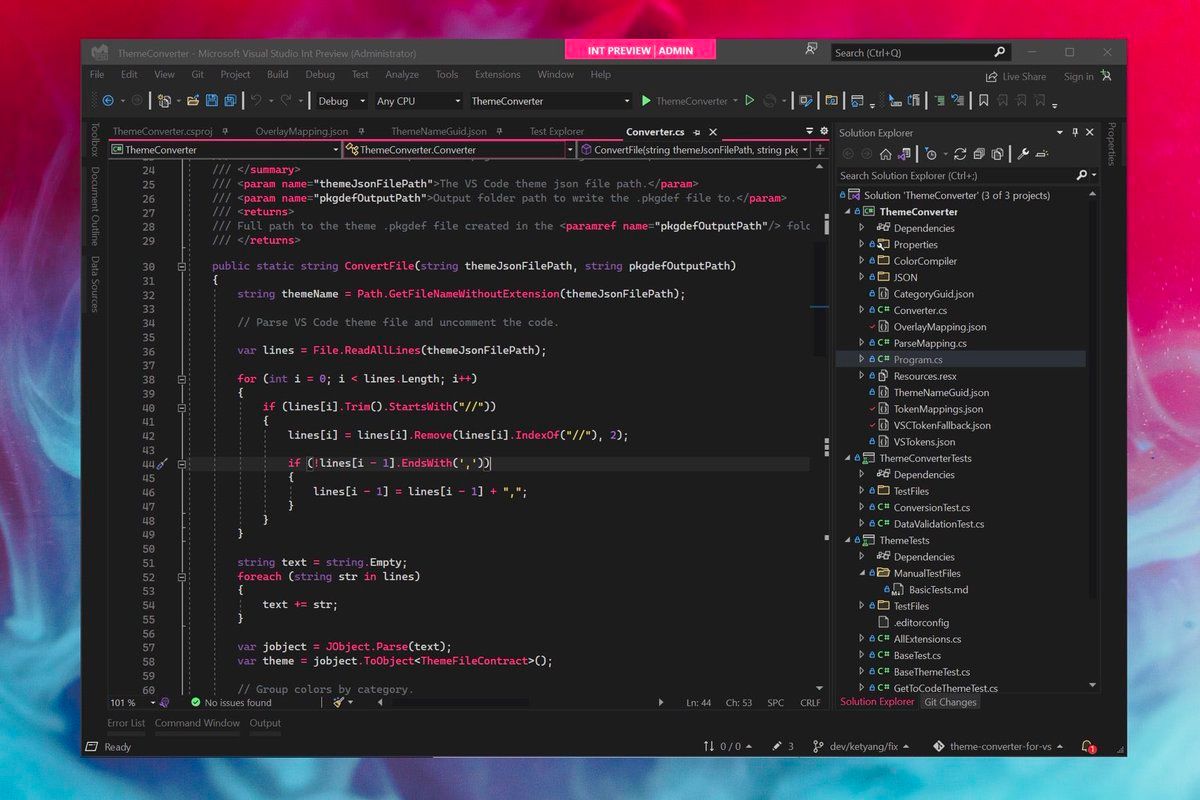
Task: Open the Debug configuration dropdown
Action: (338, 101)
